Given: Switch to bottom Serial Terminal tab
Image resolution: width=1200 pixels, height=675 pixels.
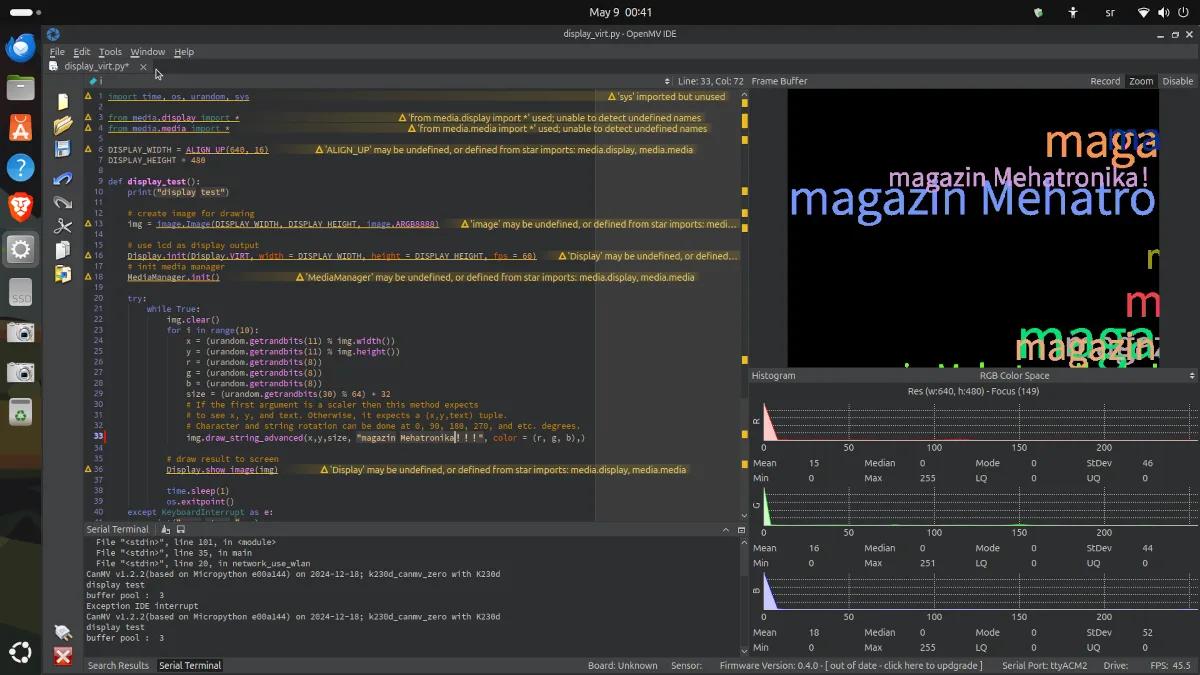Looking at the screenshot, I should tap(190, 665).
